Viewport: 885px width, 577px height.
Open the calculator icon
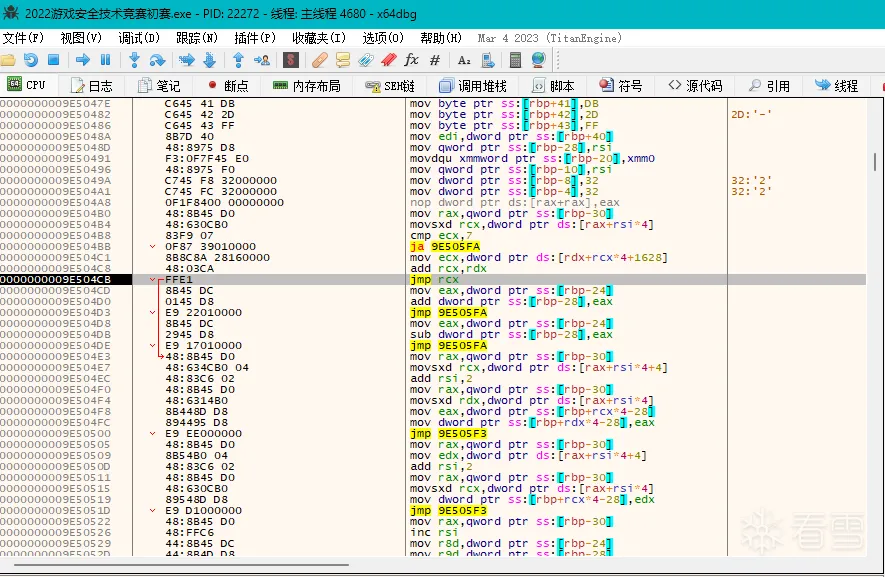pyautogui.click(x=516, y=60)
